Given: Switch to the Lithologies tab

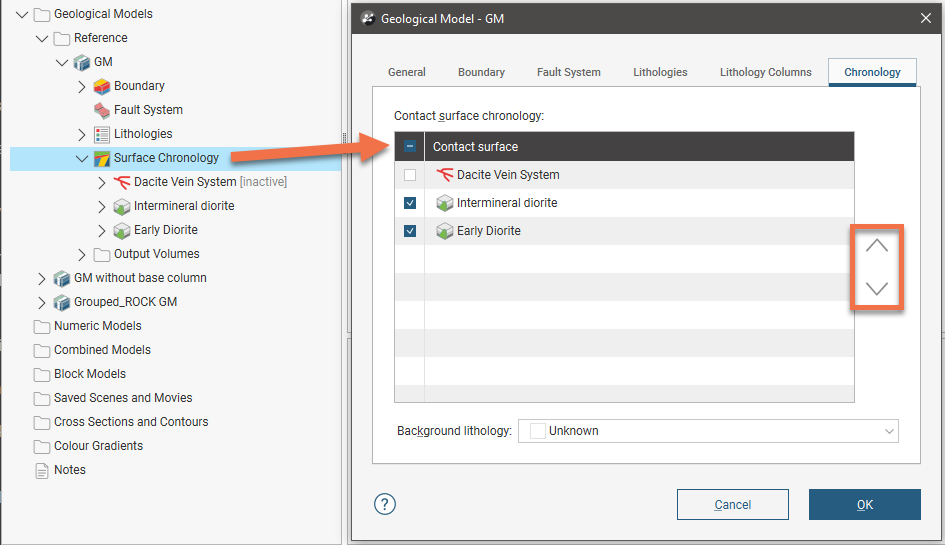Looking at the screenshot, I should coord(660,72).
